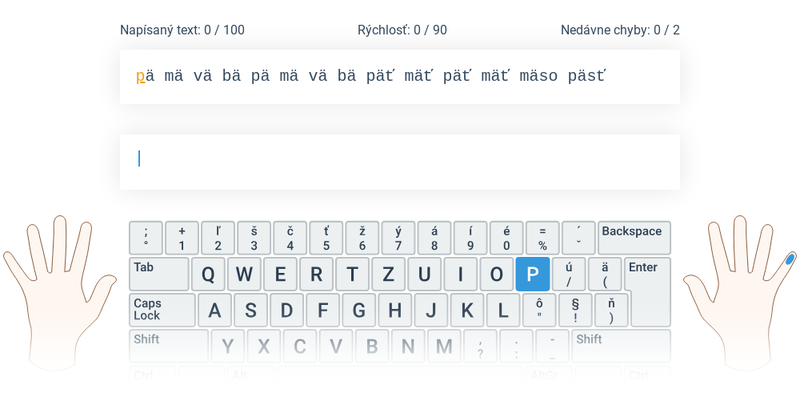
Task: Click the X key
Action: point(264,346)
